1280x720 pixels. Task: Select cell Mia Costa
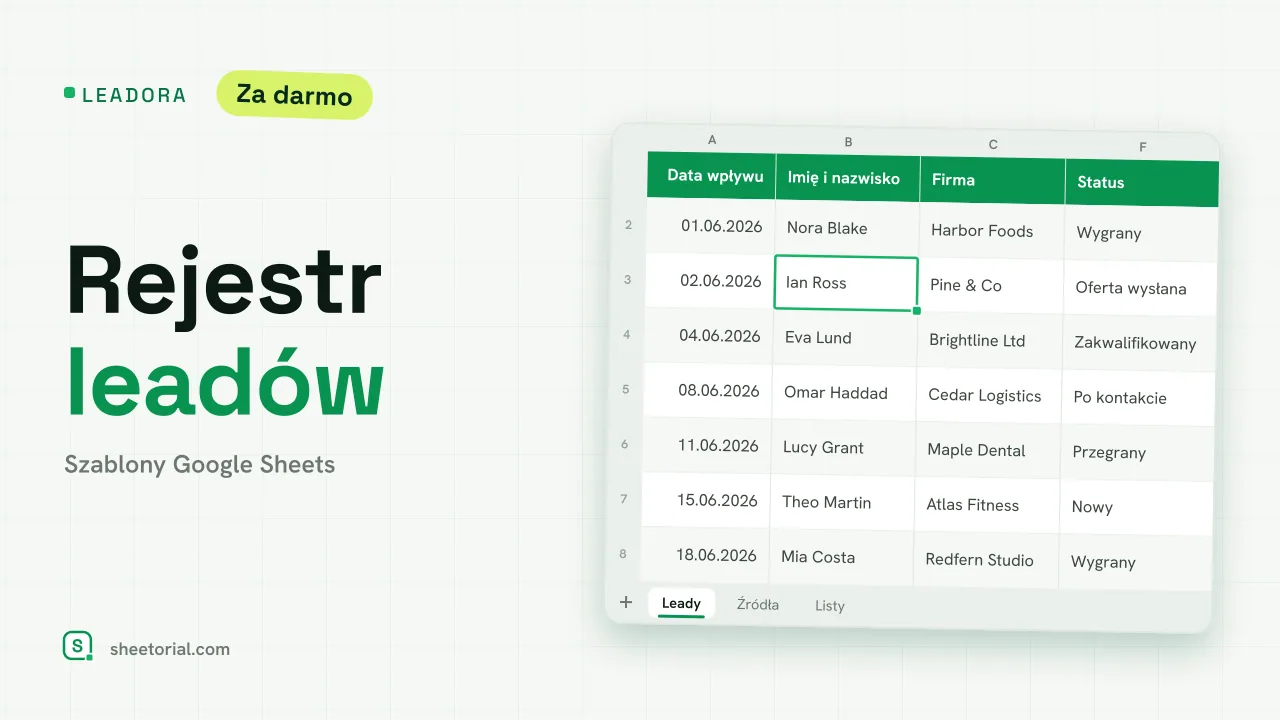[x=841, y=558]
